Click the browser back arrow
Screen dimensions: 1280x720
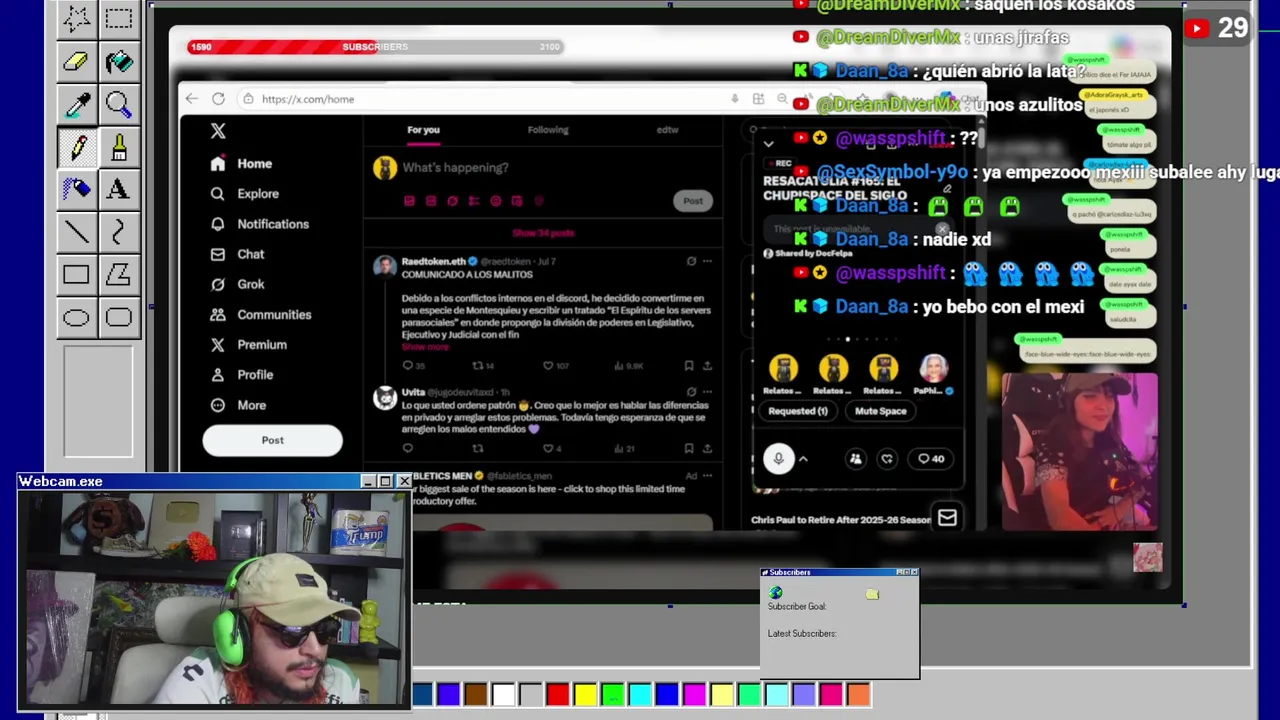pos(192,99)
